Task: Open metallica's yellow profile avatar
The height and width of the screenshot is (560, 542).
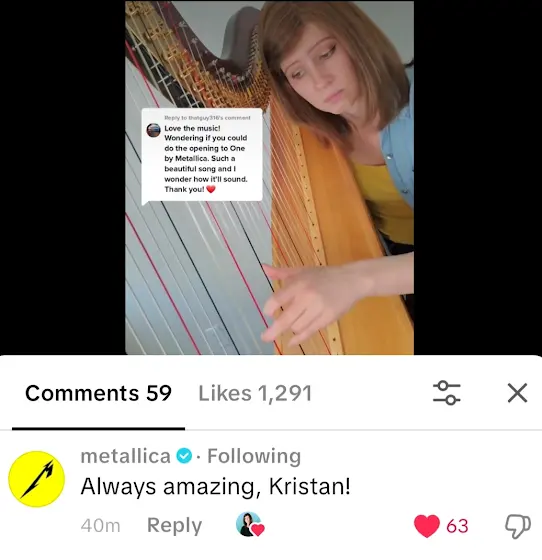Action: pyautogui.click(x=36, y=479)
